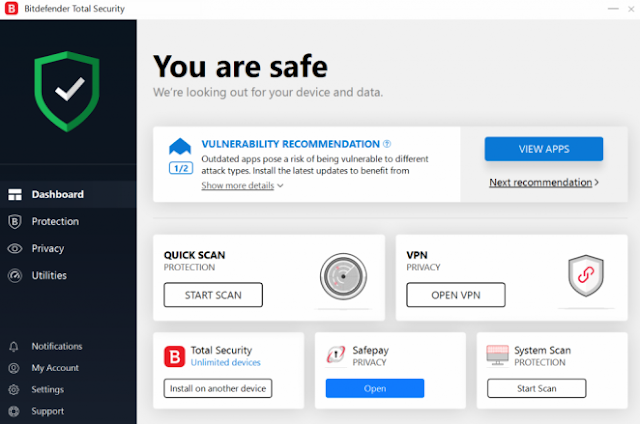Viewport: 640px width, 424px height.
Task: Click the My Account person icon
Action: pyautogui.click(x=14, y=368)
